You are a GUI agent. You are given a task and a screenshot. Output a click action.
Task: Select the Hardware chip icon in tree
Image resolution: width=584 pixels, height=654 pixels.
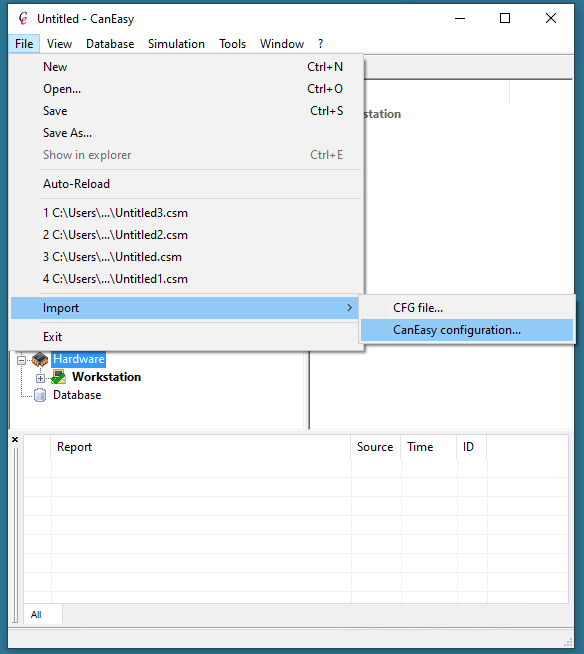[x=40, y=359]
